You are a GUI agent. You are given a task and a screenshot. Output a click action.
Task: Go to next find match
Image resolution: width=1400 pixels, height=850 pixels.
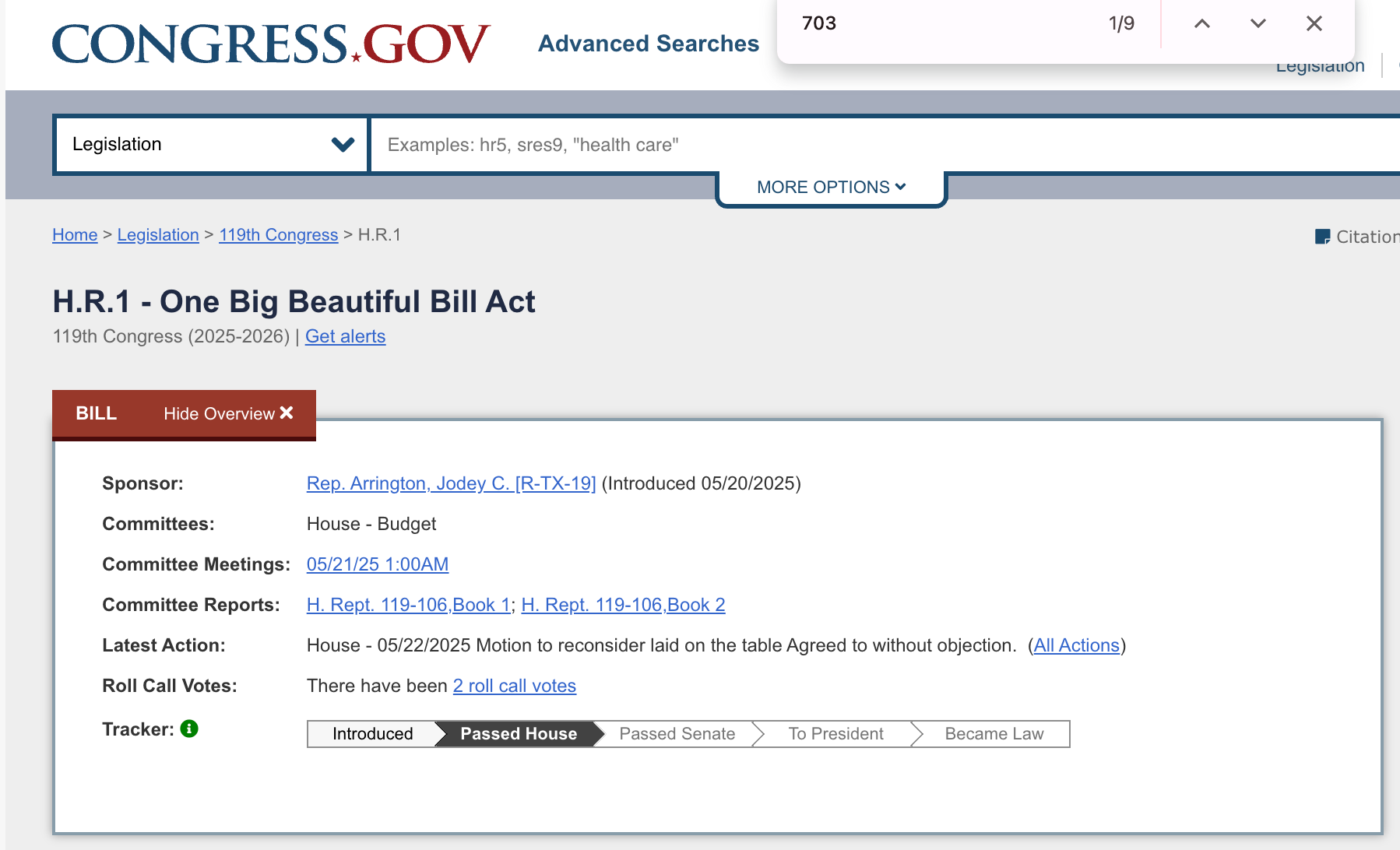[1258, 23]
